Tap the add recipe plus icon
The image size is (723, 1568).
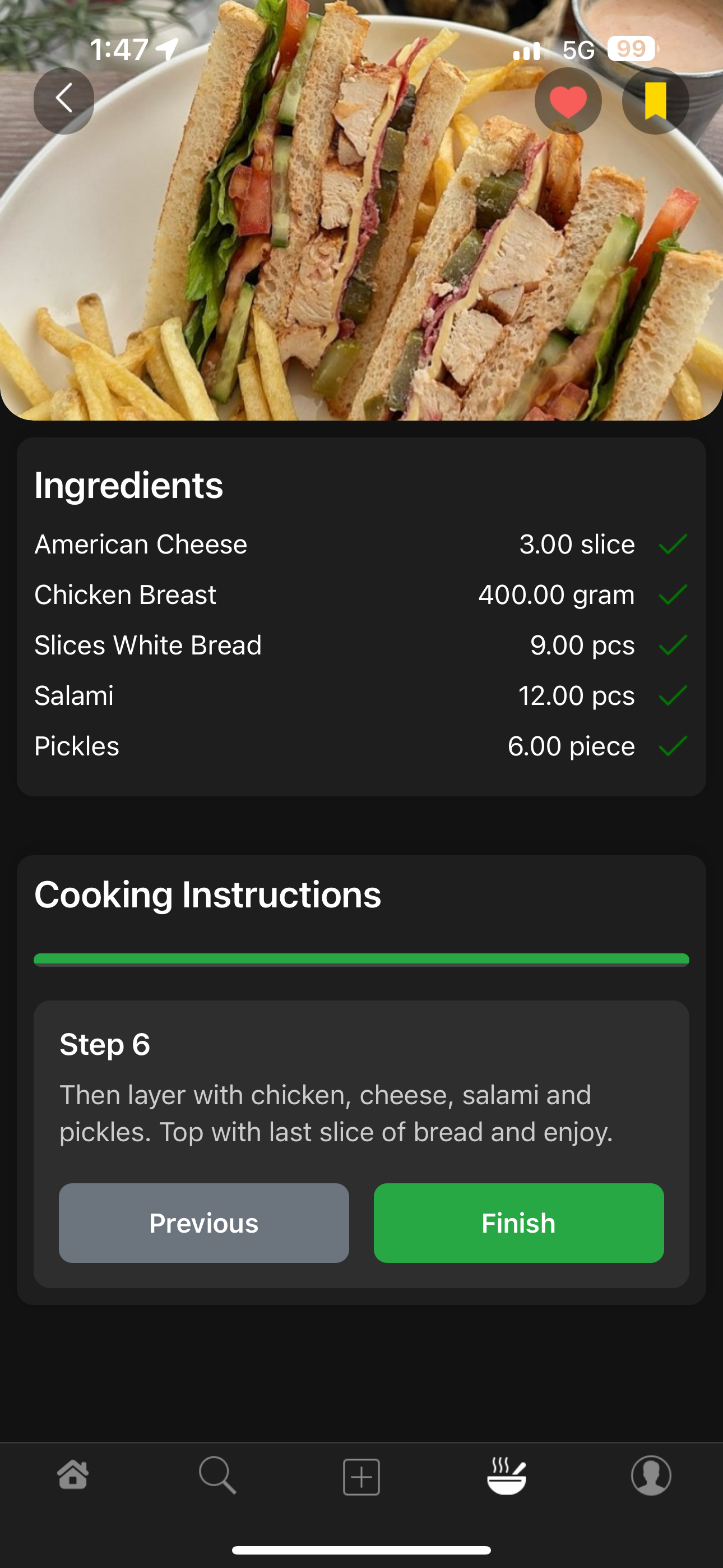361,1477
